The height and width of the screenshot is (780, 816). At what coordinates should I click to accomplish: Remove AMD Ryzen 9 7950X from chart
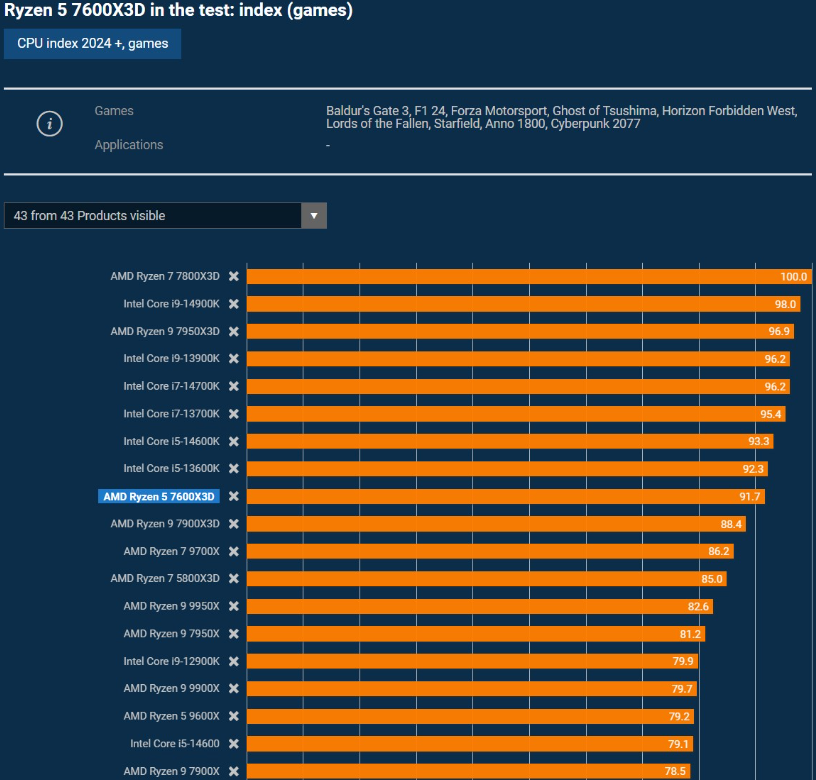pyautogui.click(x=234, y=634)
